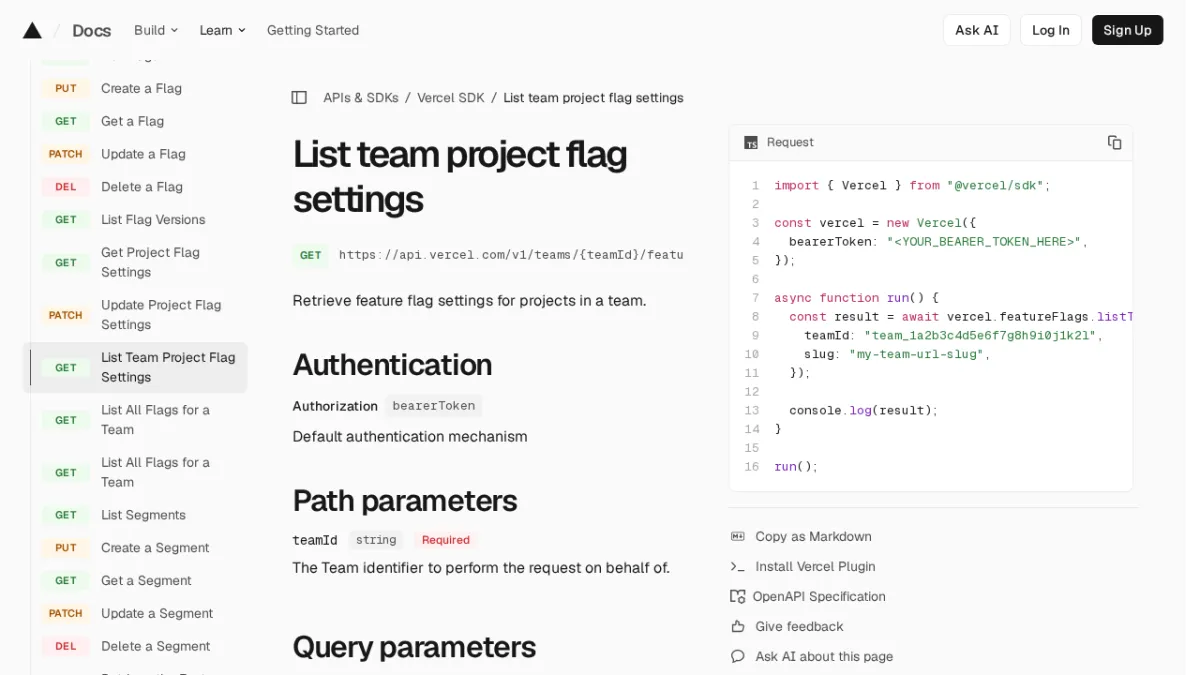Click the Vercel SDK breadcrumb
Screen dimensions: 1200x675
[451, 97]
